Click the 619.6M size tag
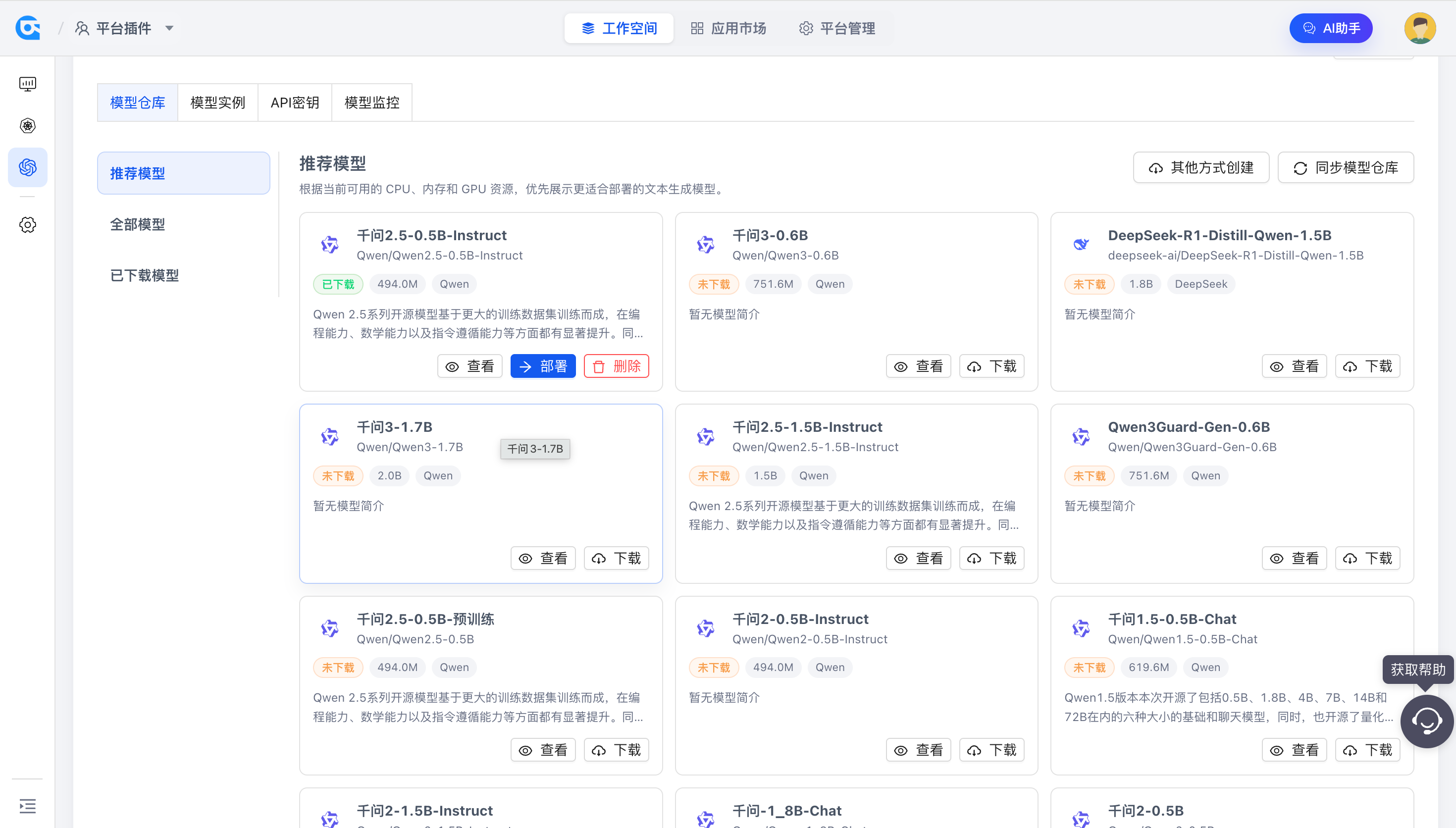 tap(1149, 667)
